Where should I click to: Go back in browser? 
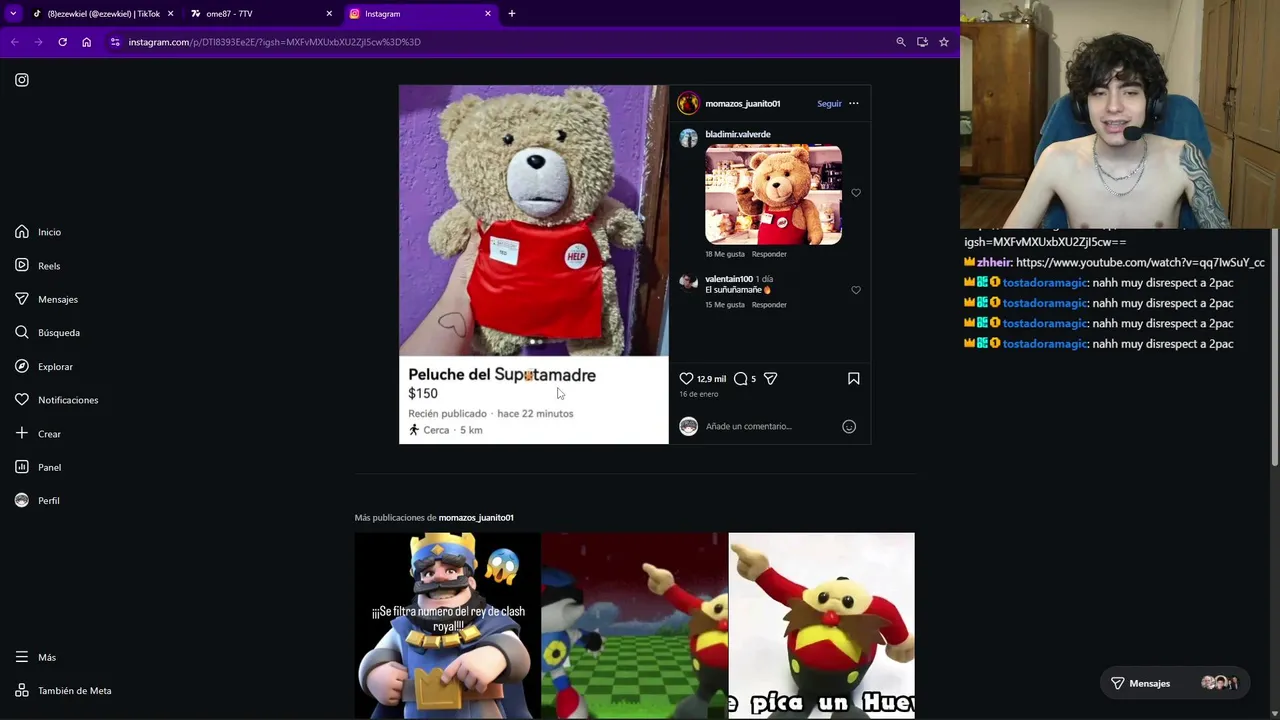14,42
